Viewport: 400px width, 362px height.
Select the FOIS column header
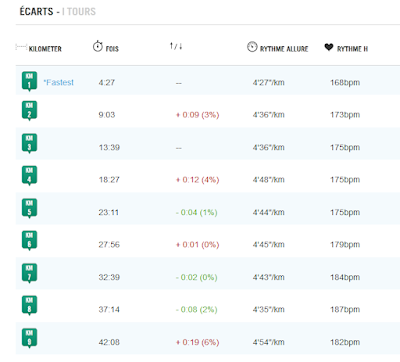click(112, 49)
